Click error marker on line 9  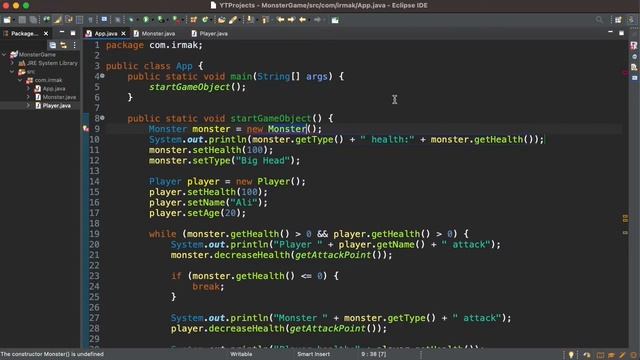coord(86,129)
